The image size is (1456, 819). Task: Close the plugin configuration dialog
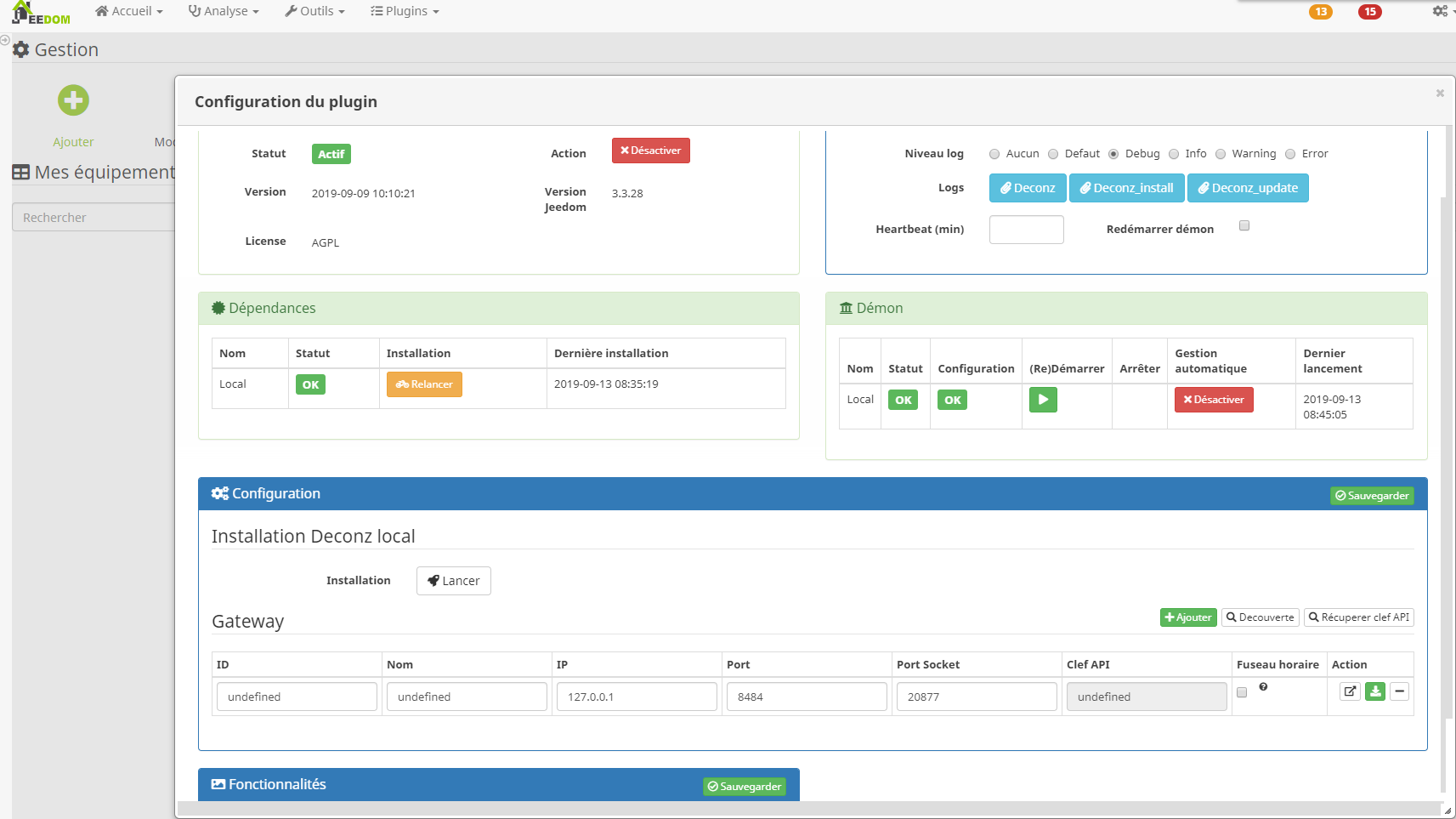coord(1440,93)
